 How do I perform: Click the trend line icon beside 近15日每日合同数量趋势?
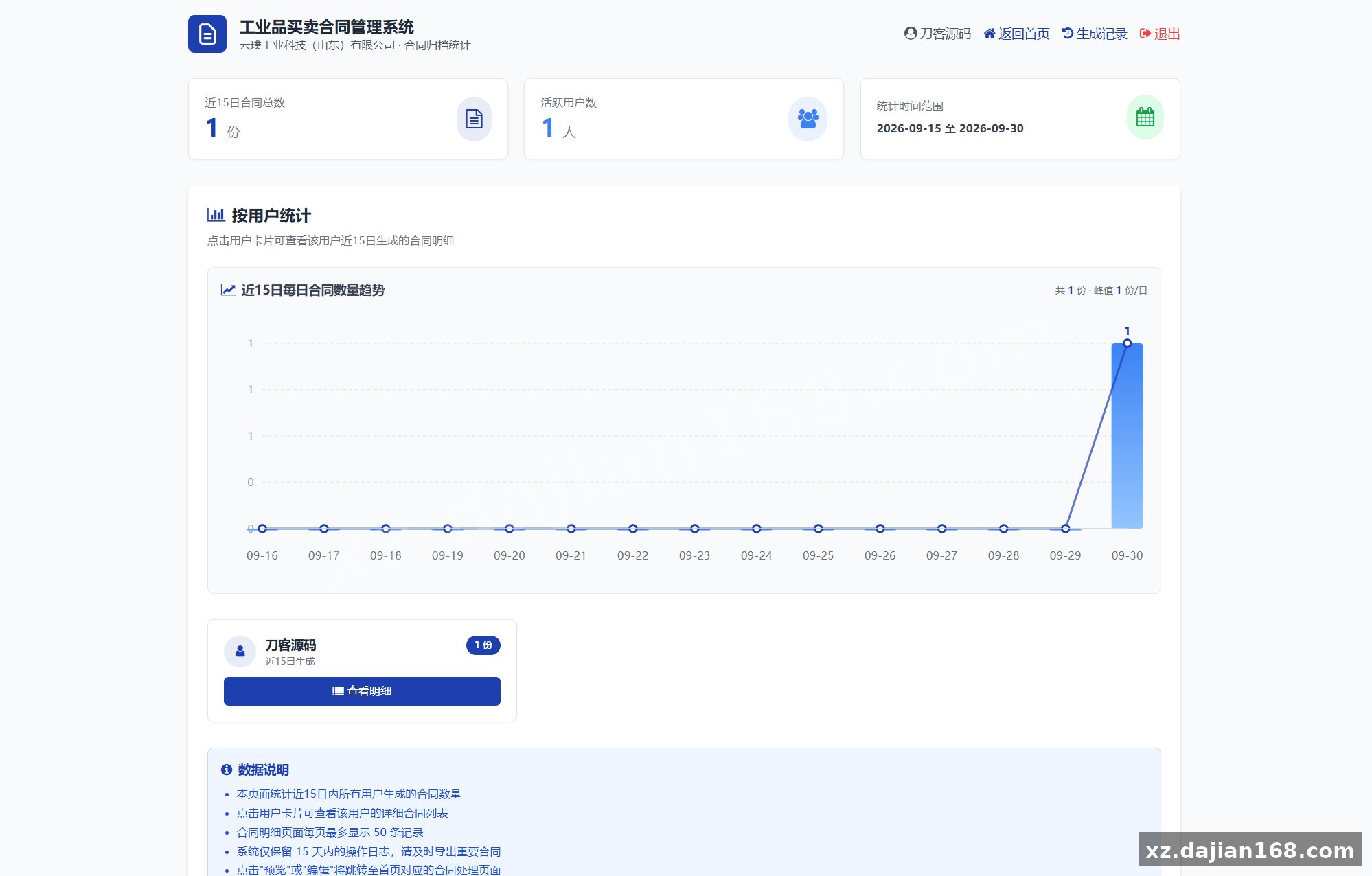(228, 290)
